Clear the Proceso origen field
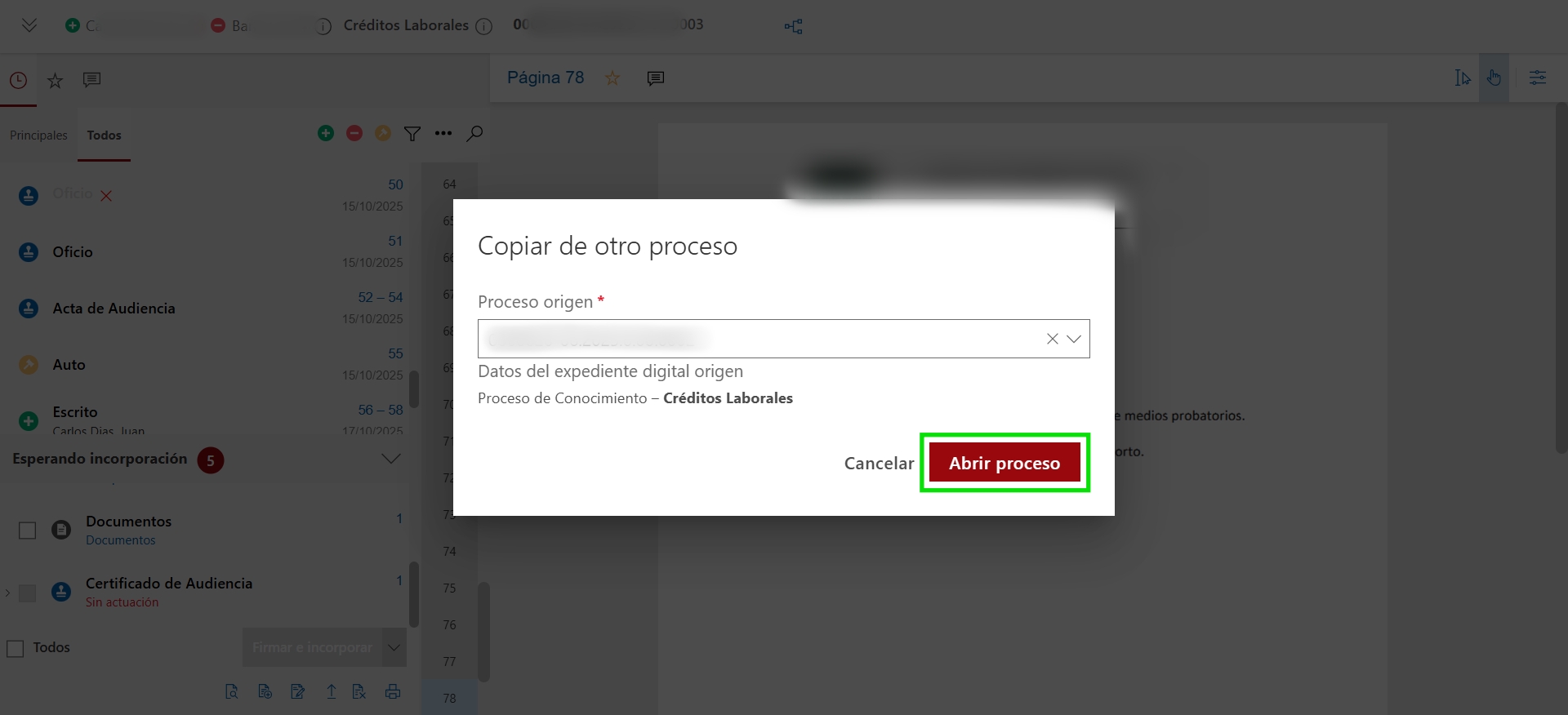The image size is (1568, 715). [x=1053, y=339]
